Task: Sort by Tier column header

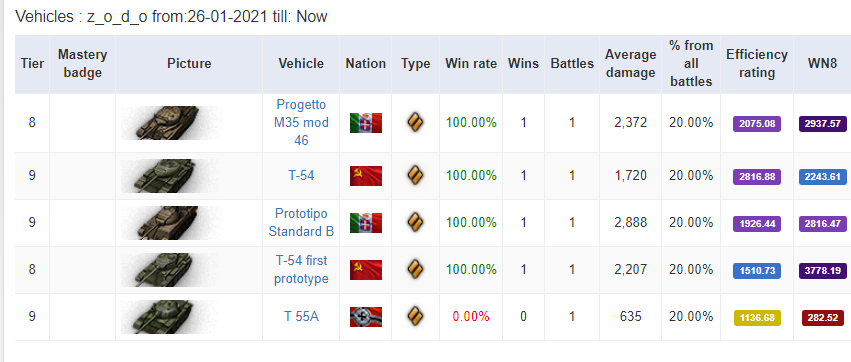Action: pos(32,64)
